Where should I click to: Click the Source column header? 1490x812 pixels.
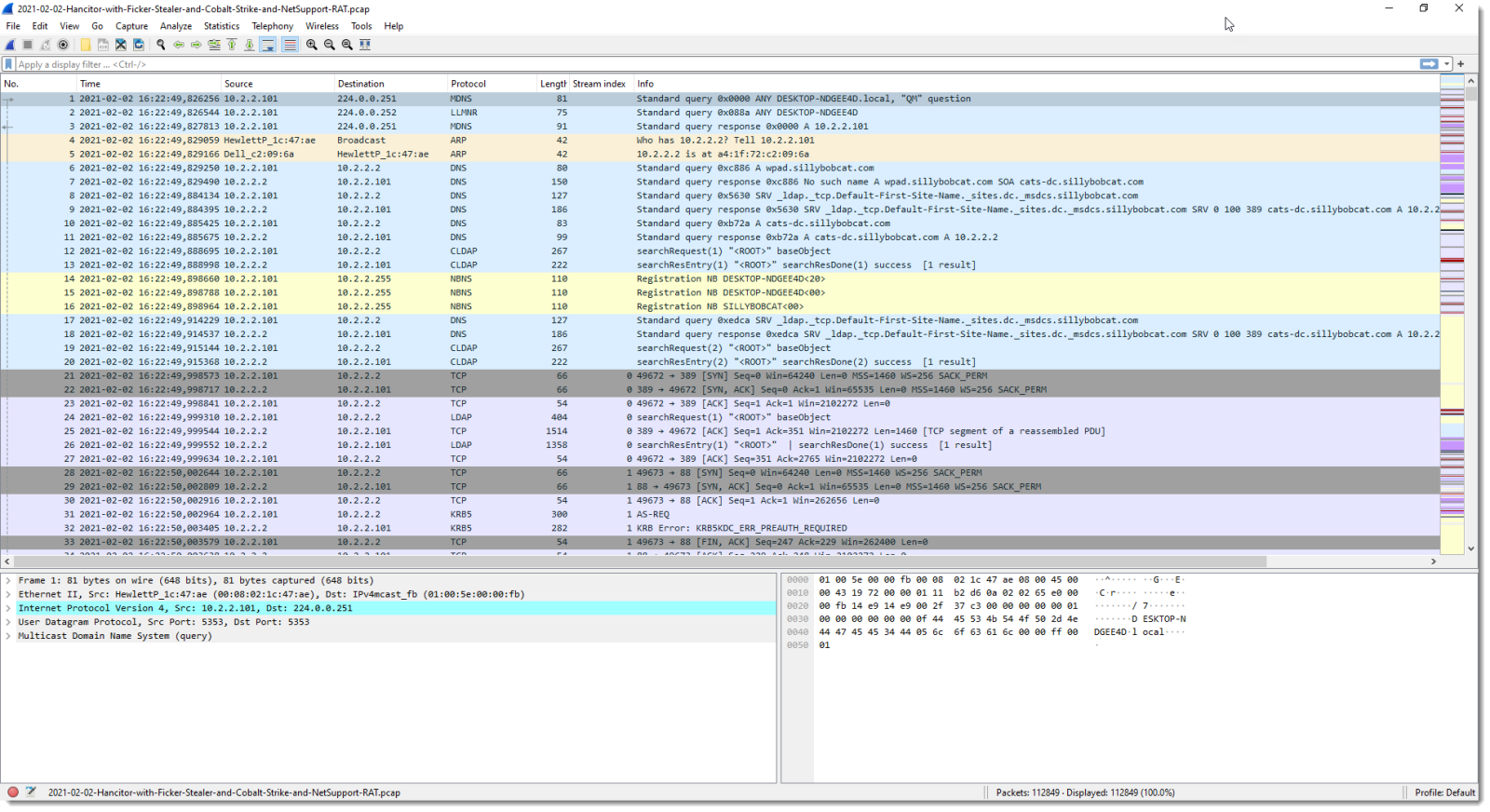click(278, 84)
